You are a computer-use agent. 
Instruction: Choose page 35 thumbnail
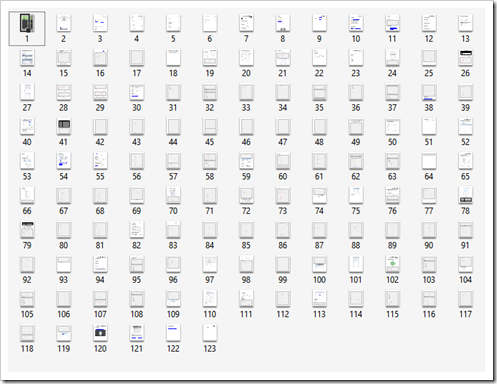pos(319,92)
